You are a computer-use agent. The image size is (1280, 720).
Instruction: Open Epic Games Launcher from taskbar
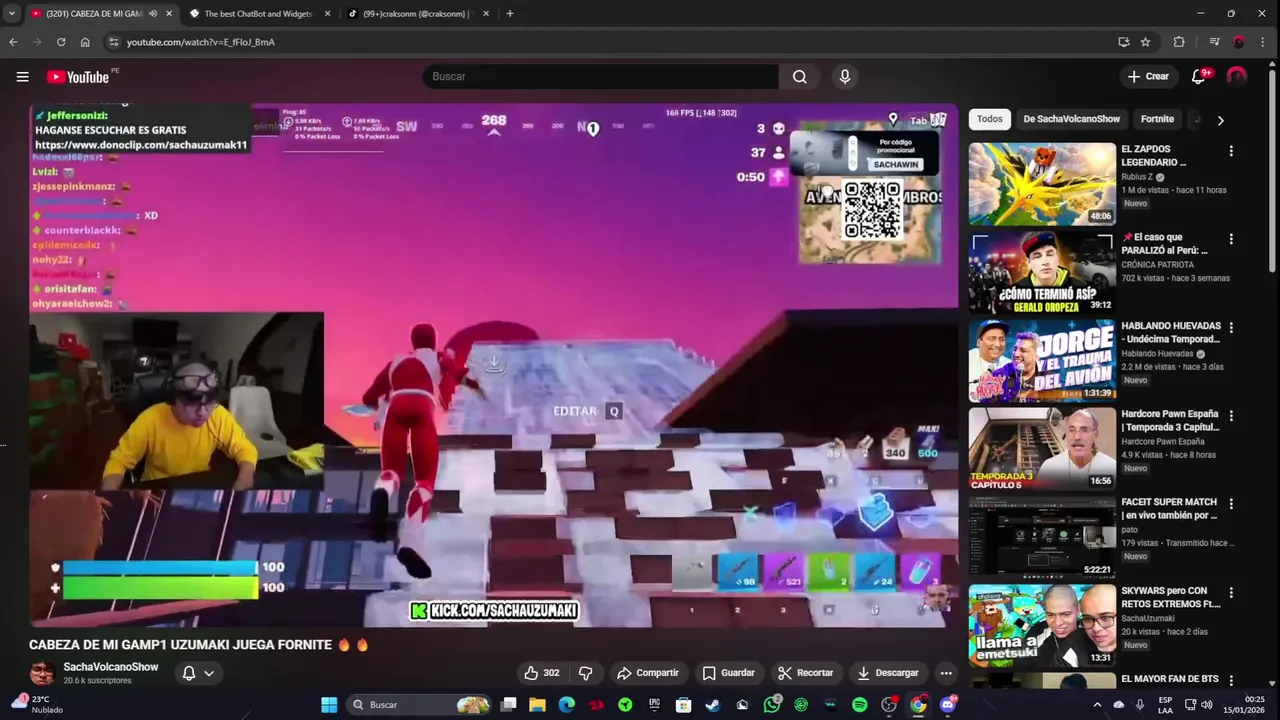pyautogui.click(x=655, y=705)
